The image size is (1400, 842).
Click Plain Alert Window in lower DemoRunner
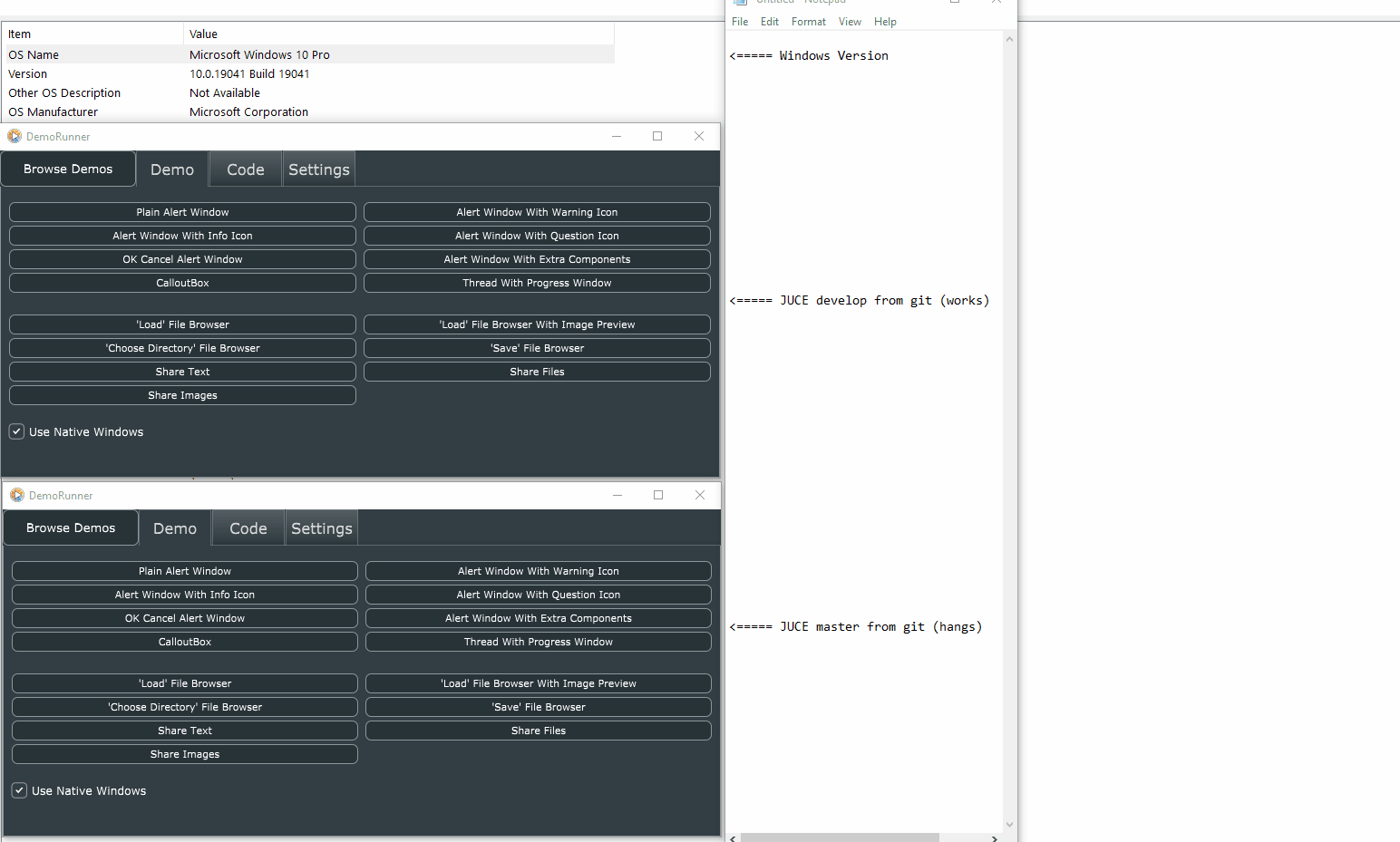[185, 571]
